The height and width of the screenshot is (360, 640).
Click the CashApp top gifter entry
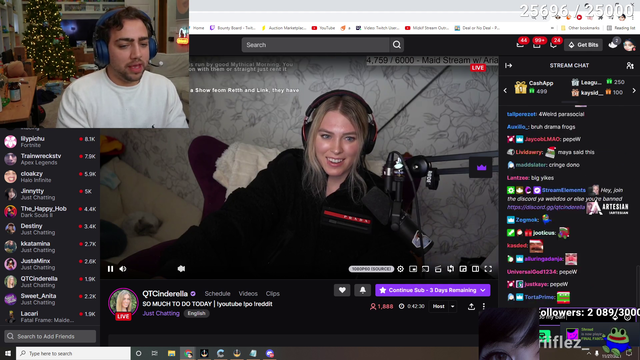[535, 87]
